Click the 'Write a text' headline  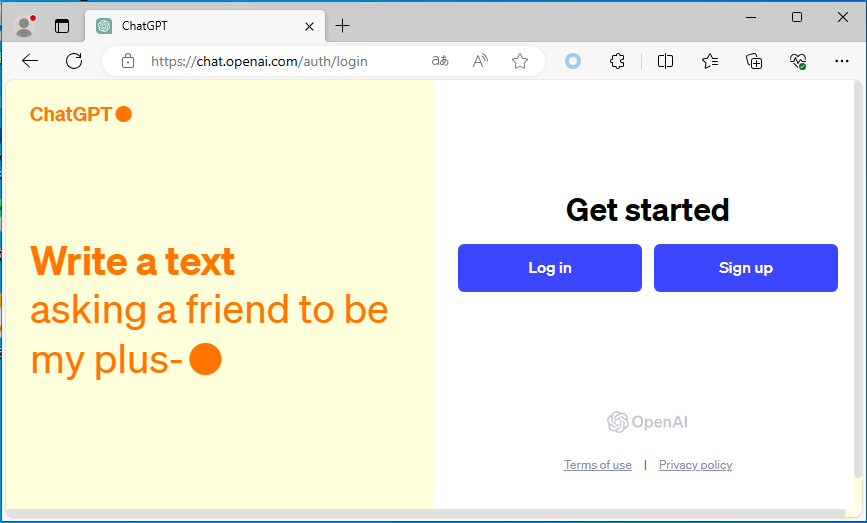(133, 261)
